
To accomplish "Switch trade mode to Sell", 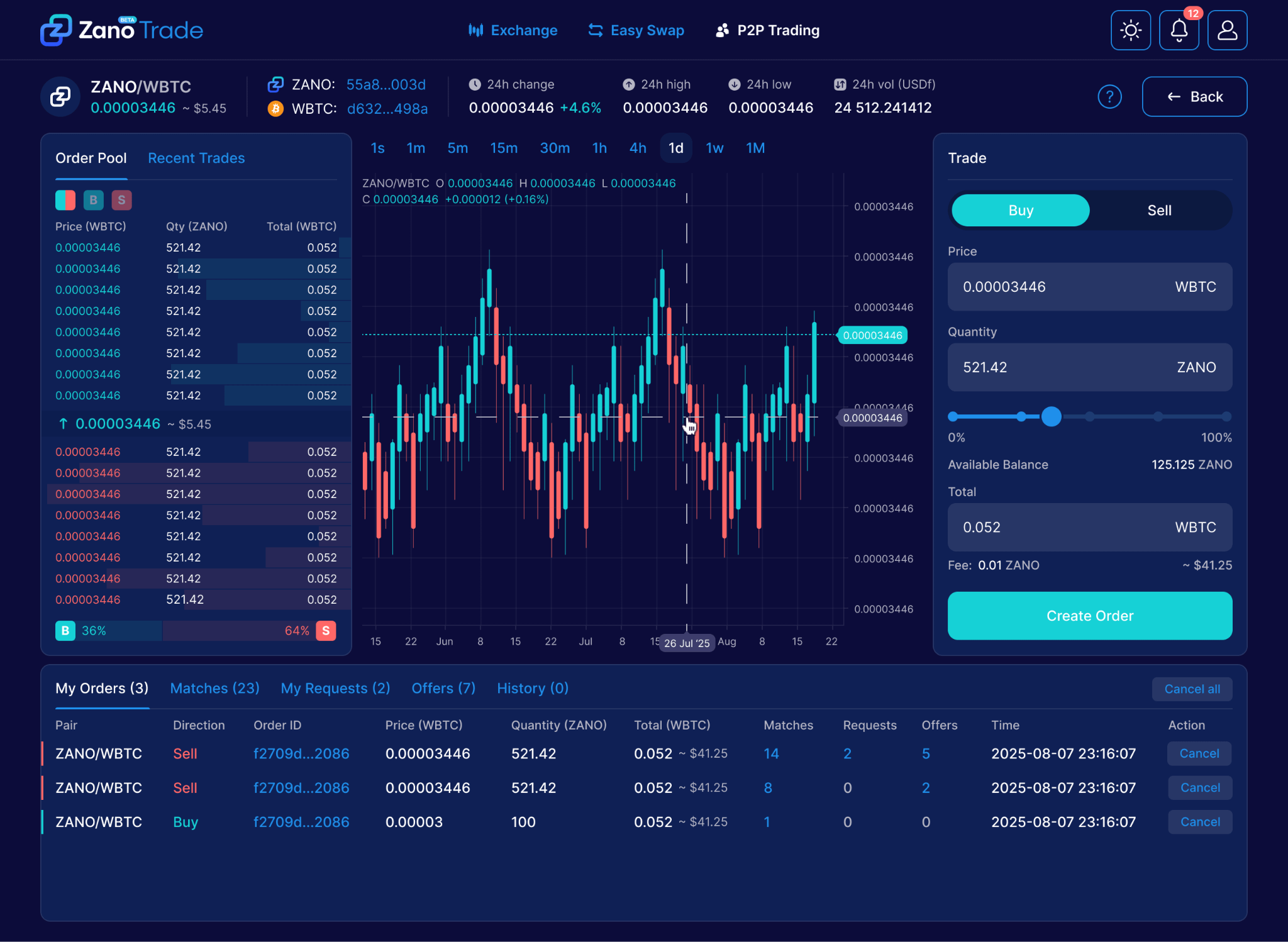I will [x=1158, y=210].
